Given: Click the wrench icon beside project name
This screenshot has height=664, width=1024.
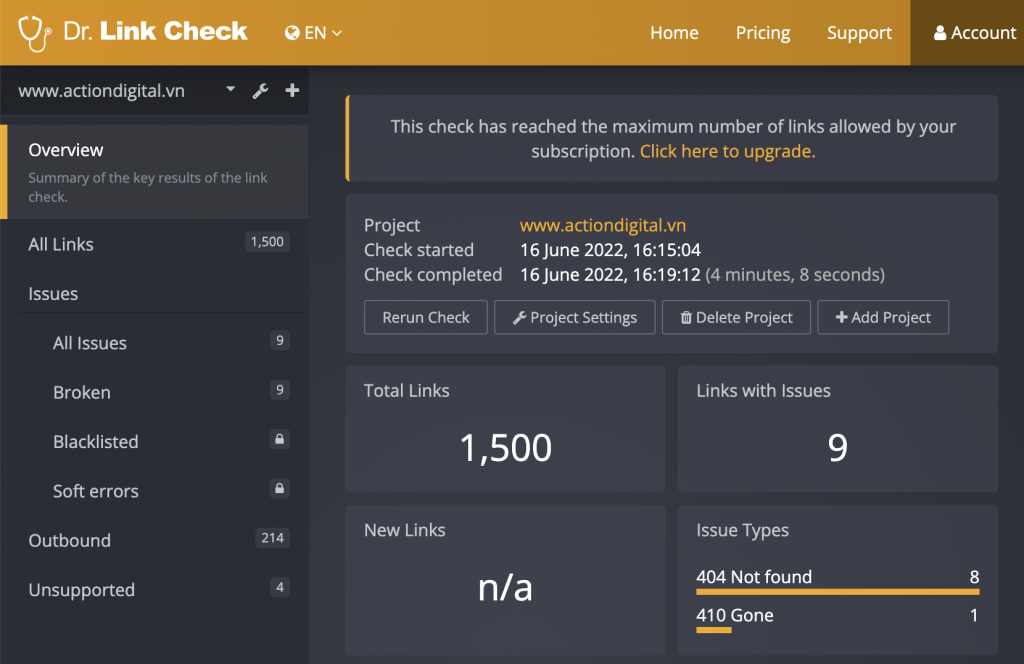Looking at the screenshot, I should (x=261, y=91).
